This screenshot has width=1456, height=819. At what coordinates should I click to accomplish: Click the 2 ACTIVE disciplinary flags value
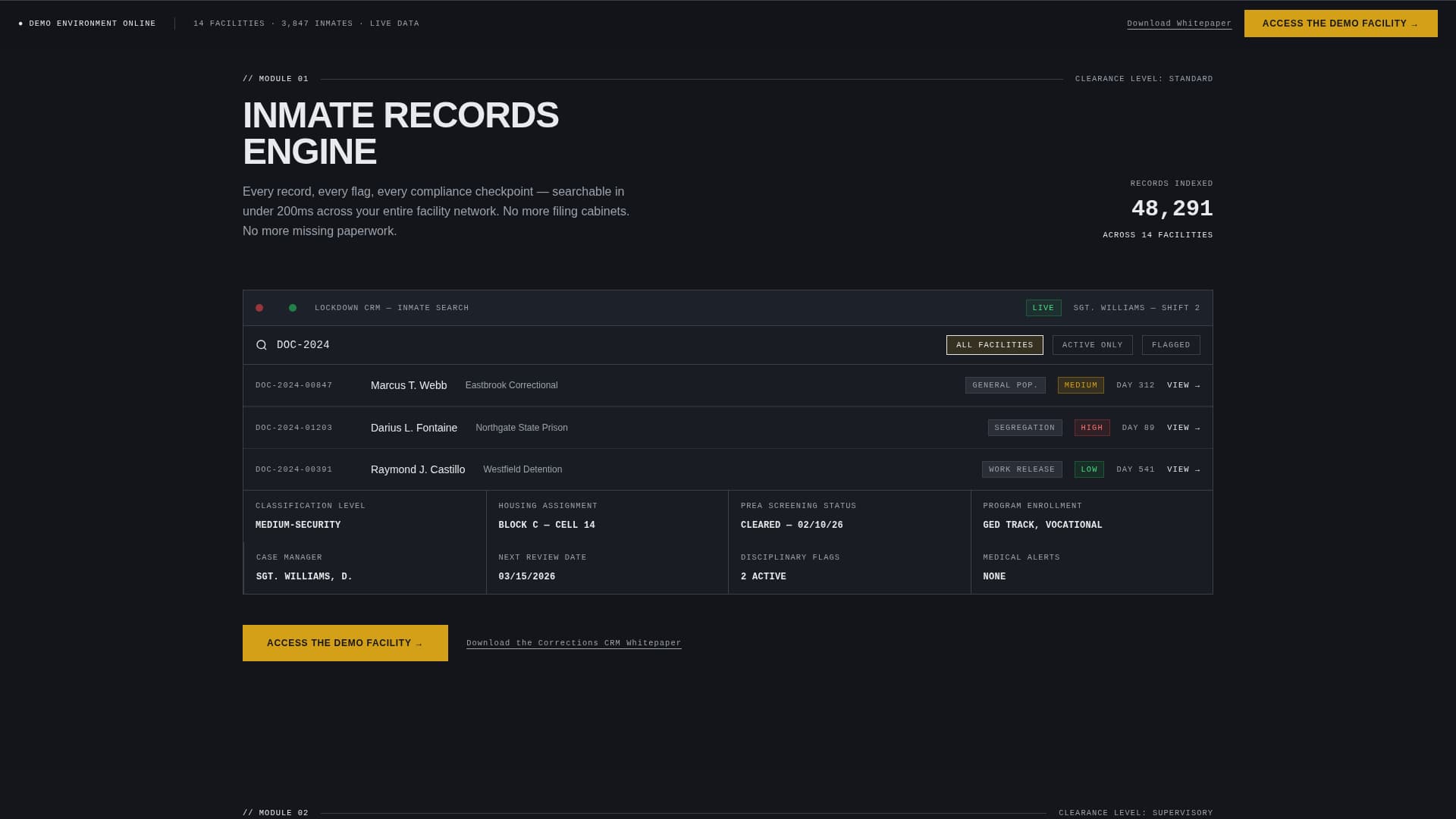click(x=764, y=576)
